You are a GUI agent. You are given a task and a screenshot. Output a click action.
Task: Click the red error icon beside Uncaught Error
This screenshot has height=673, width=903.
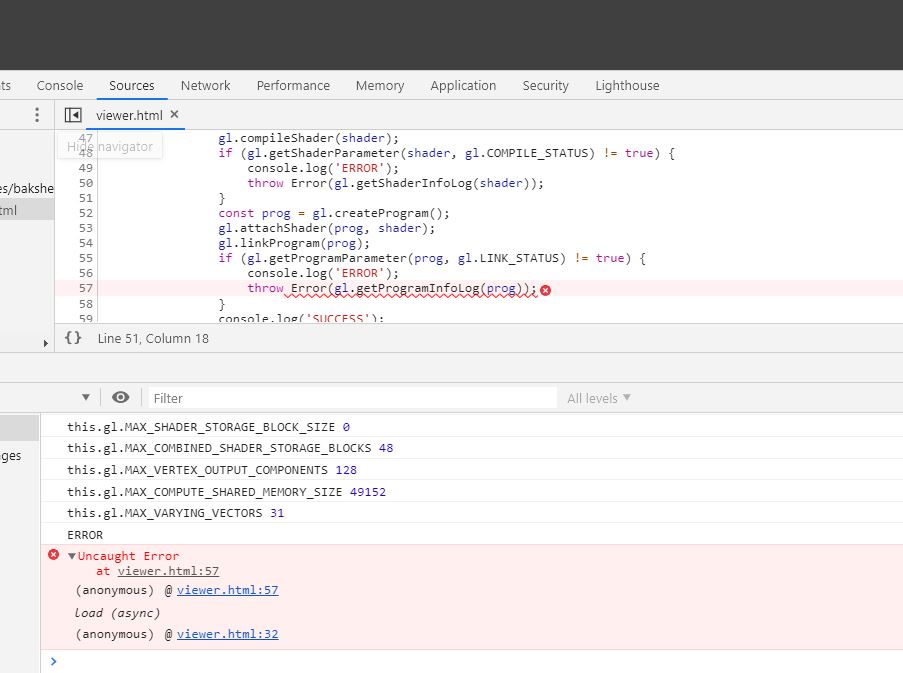tap(54, 555)
